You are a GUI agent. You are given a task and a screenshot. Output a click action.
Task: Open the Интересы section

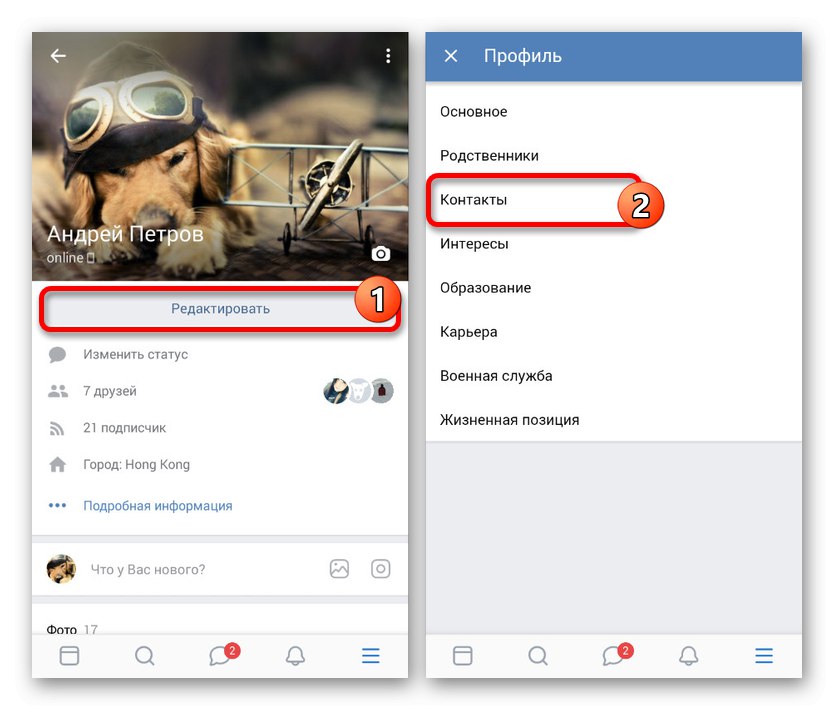613,244
